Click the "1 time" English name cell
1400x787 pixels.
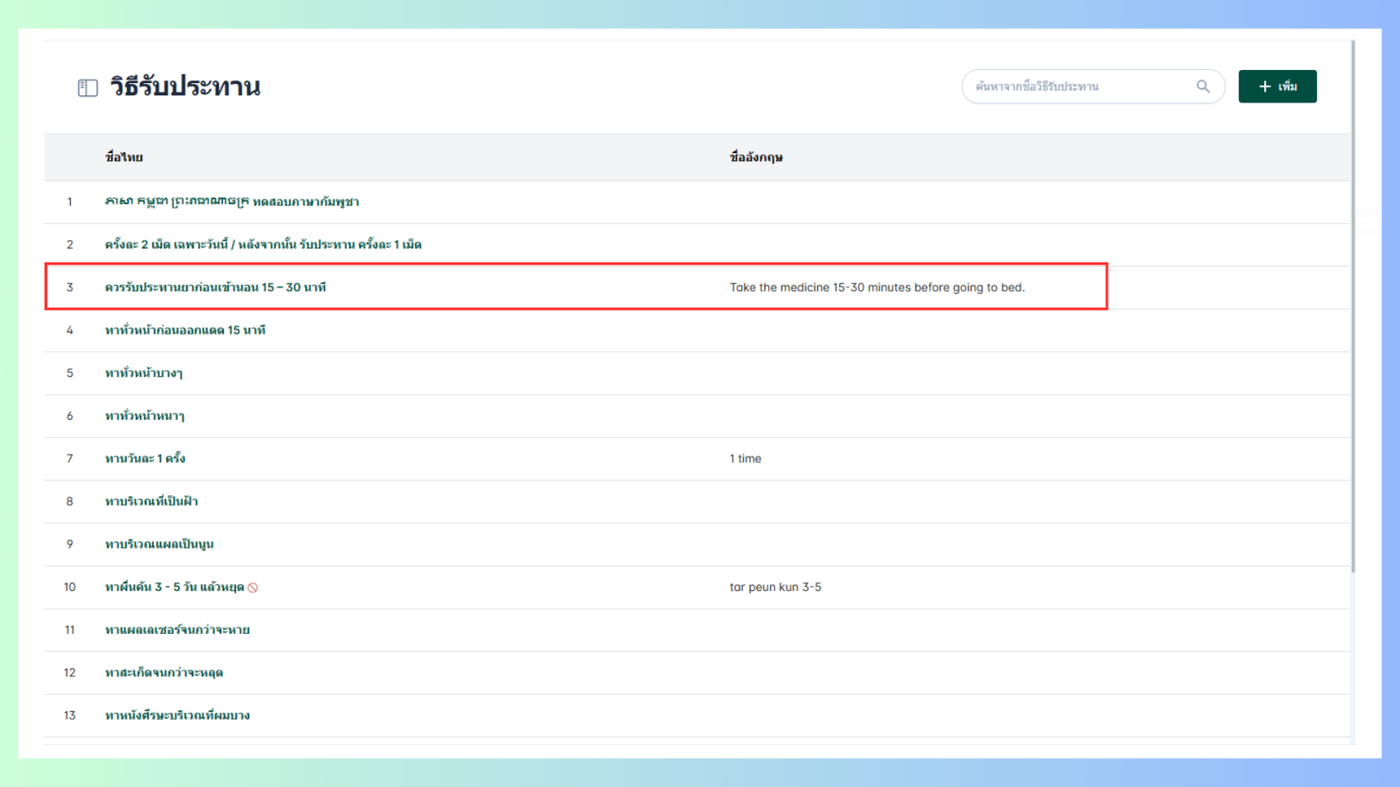[746, 459]
